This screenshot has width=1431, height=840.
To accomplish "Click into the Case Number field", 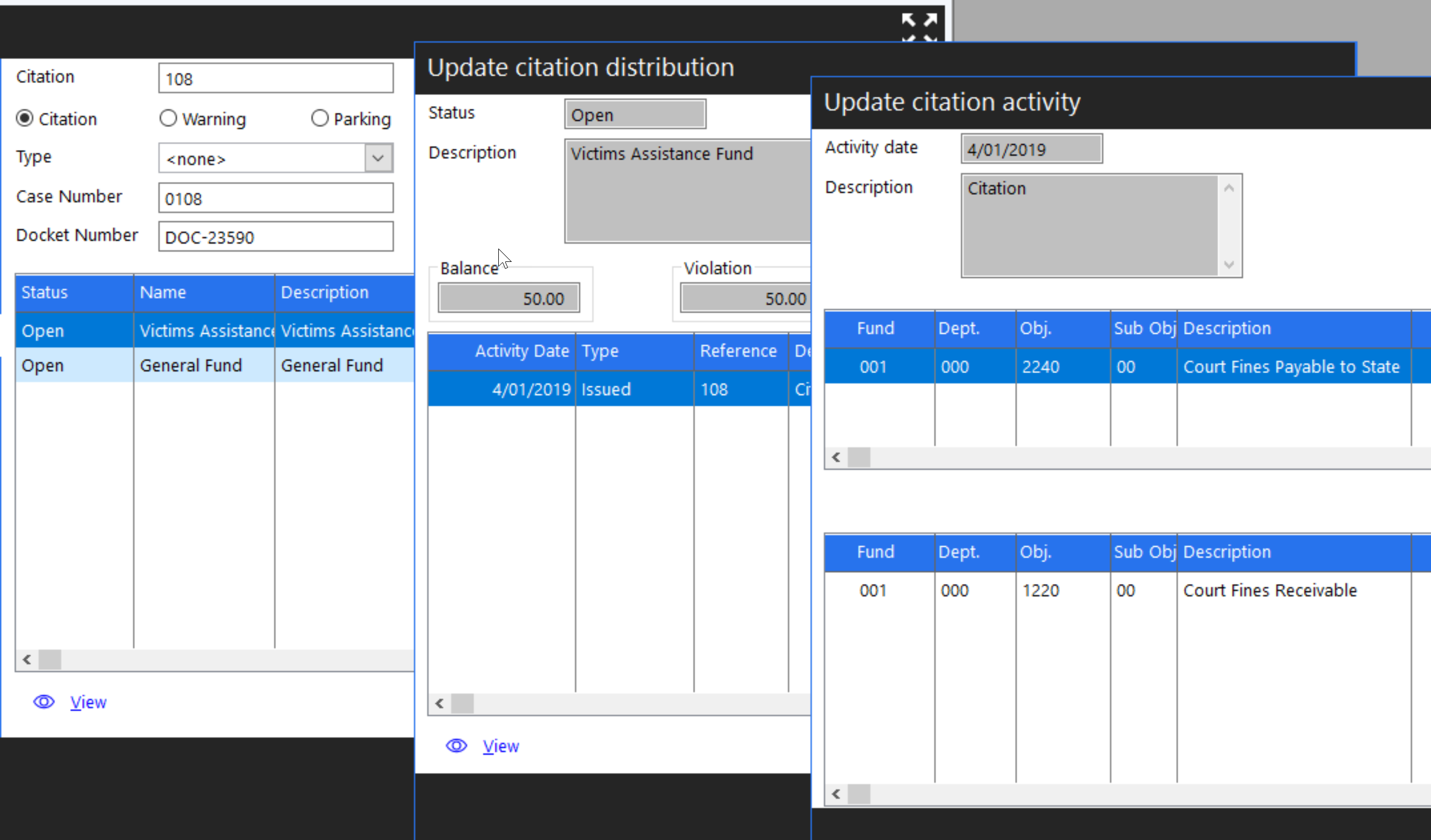I will click(x=275, y=198).
